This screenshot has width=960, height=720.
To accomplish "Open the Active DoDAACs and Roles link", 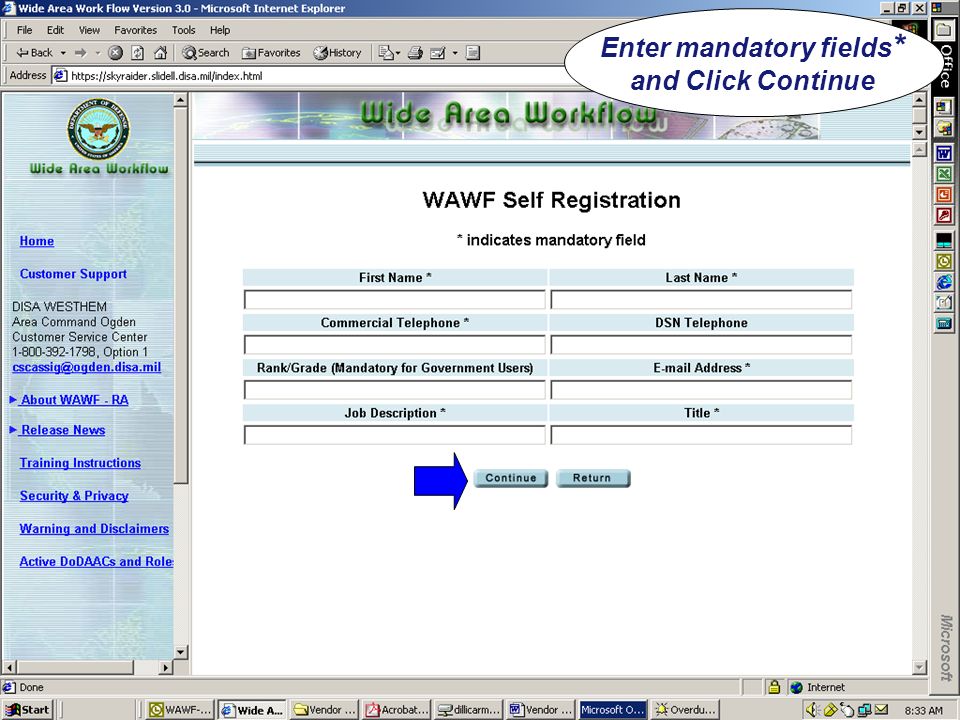I will (x=96, y=562).
